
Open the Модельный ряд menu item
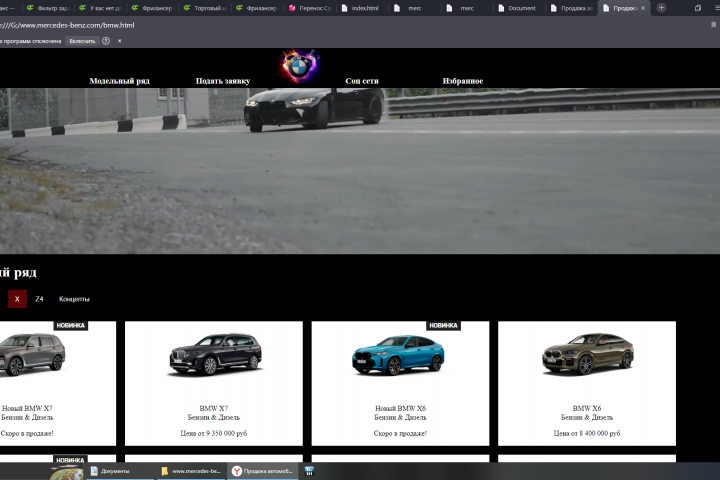[119, 81]
